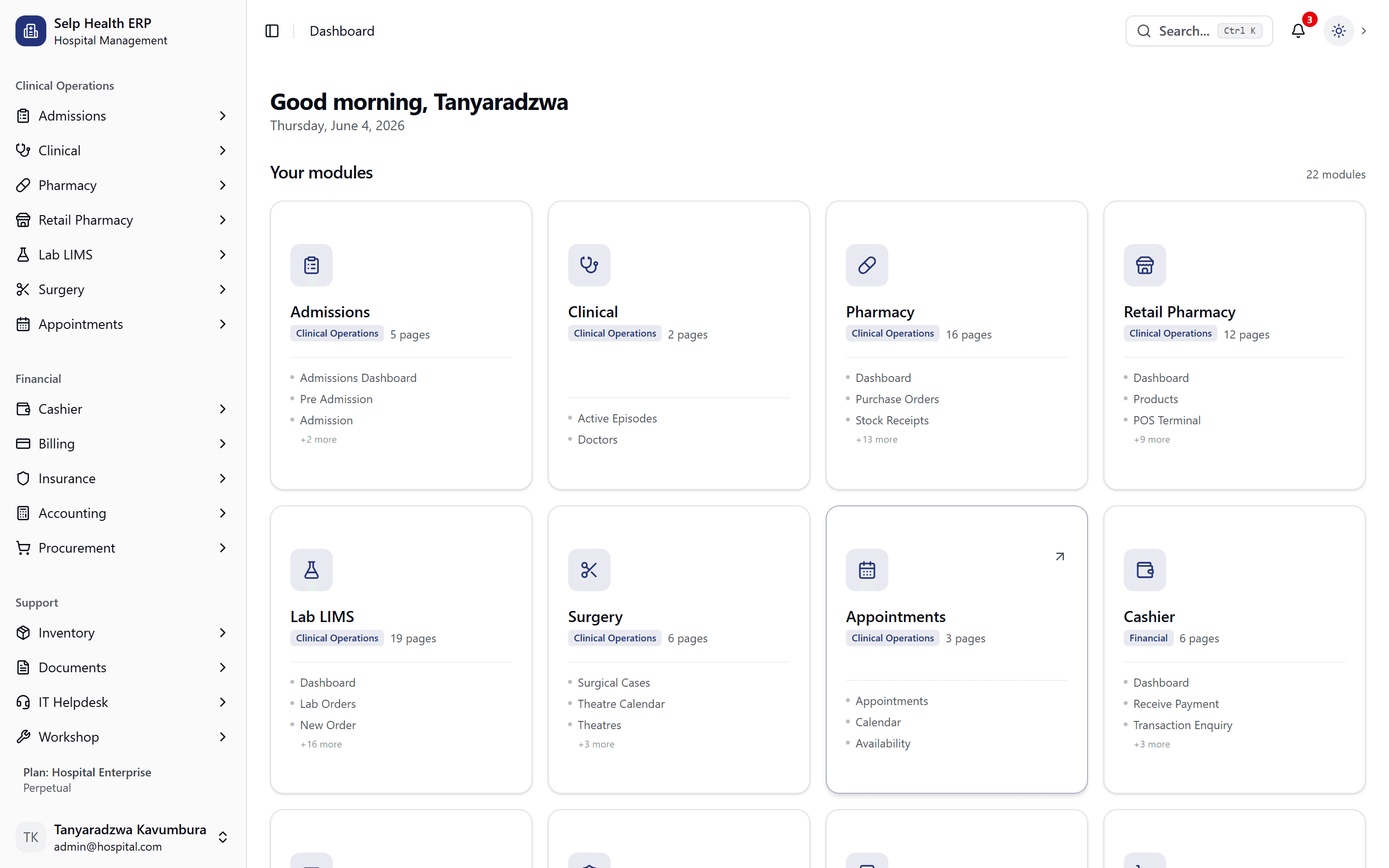Viewport: 1389px width, 868px height.
Task: Switch theme with the sun icon
Action: coord(1338,31)
